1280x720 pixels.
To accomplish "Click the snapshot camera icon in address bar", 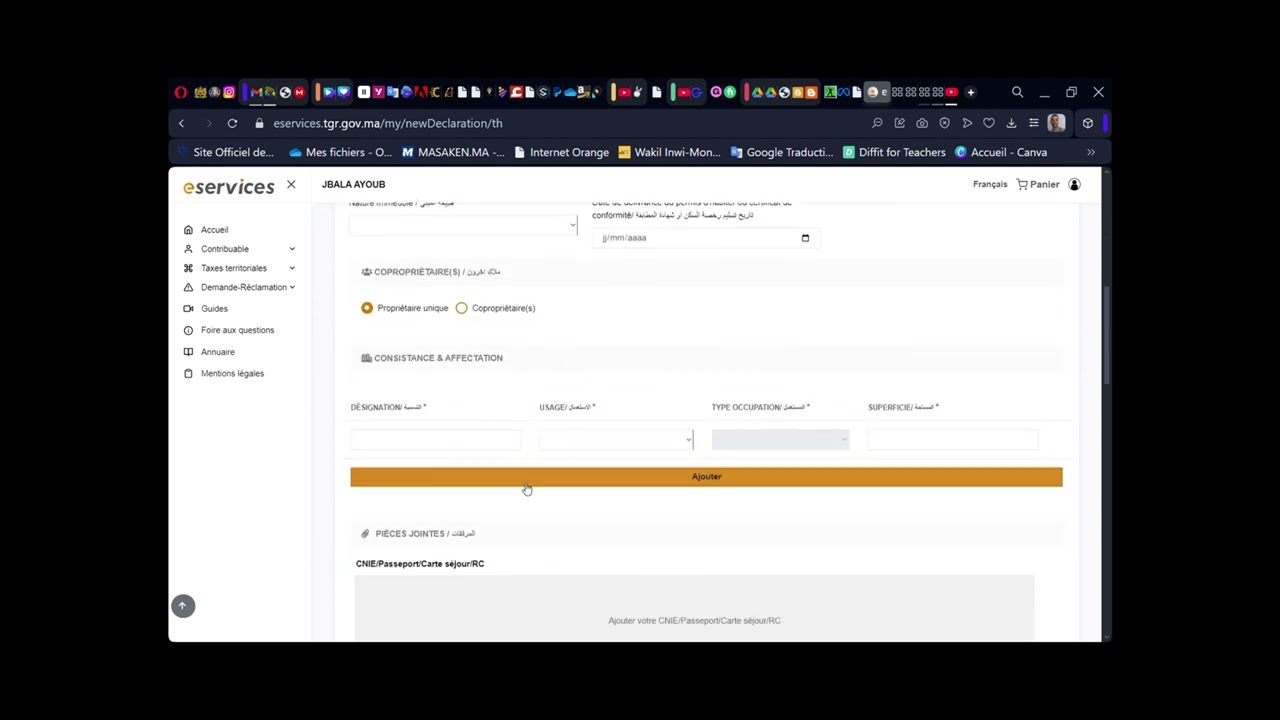I will [x=922, y=123].
